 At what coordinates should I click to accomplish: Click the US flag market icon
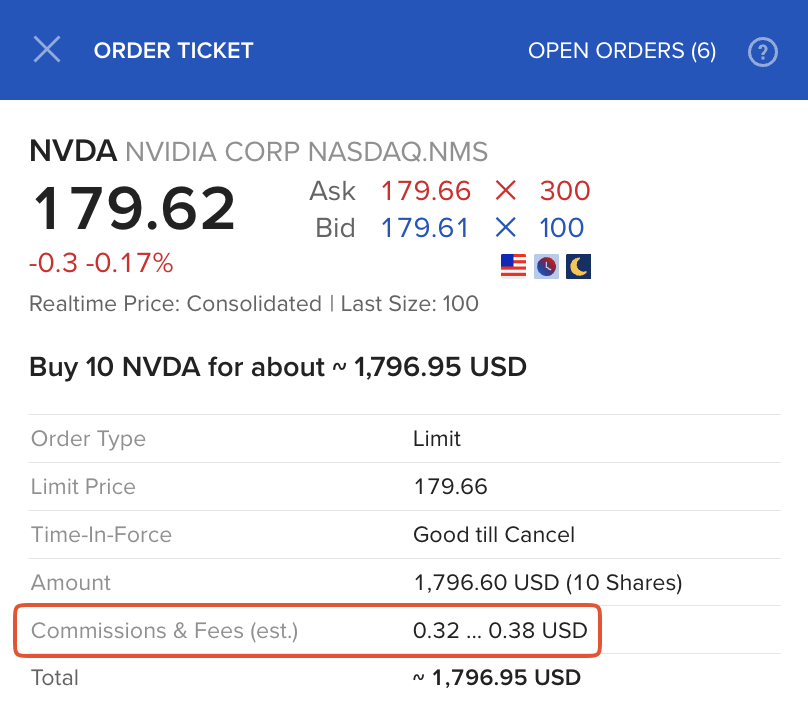tap(513, 266)
